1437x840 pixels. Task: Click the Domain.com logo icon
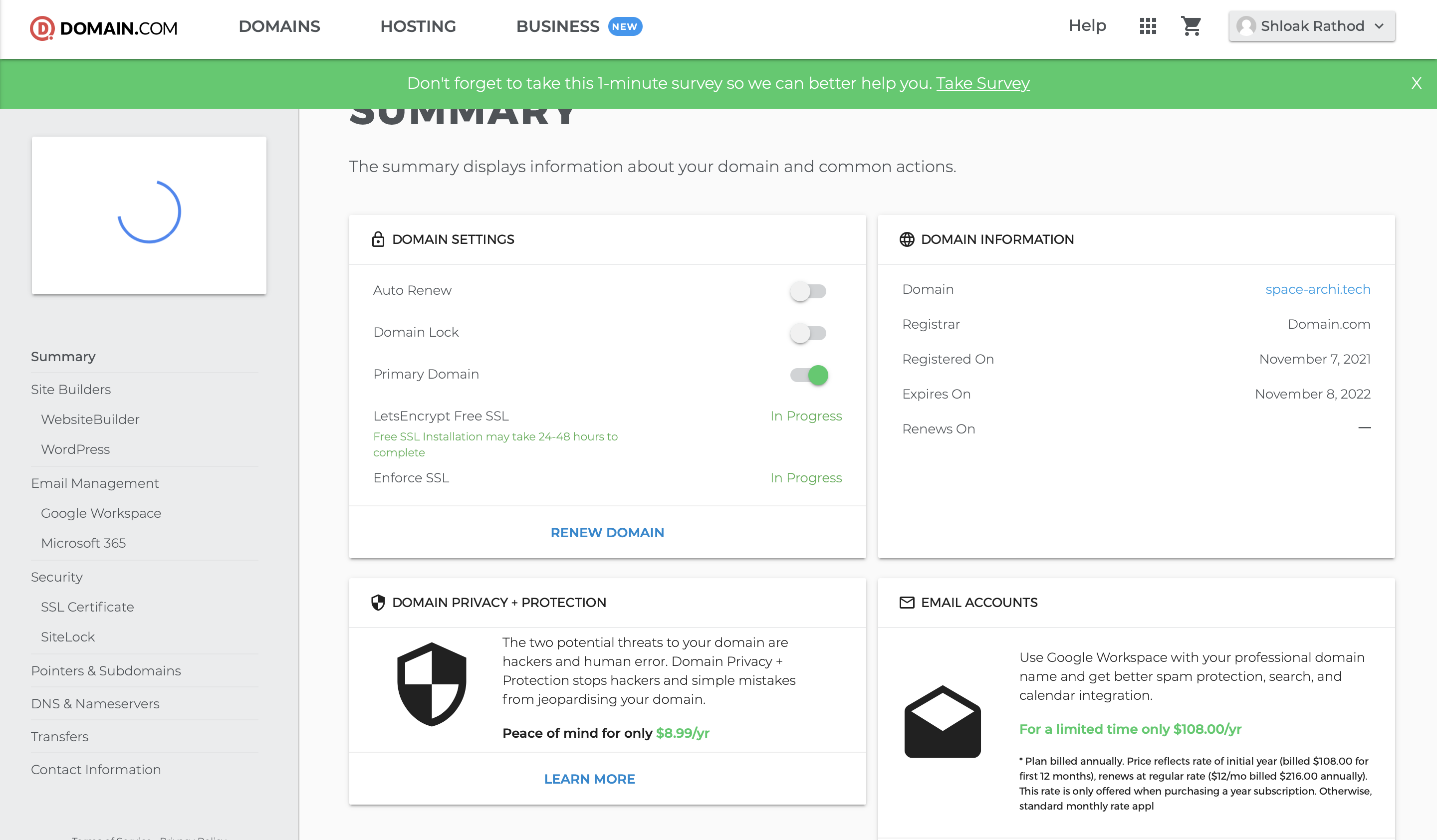tap(42, 27)
